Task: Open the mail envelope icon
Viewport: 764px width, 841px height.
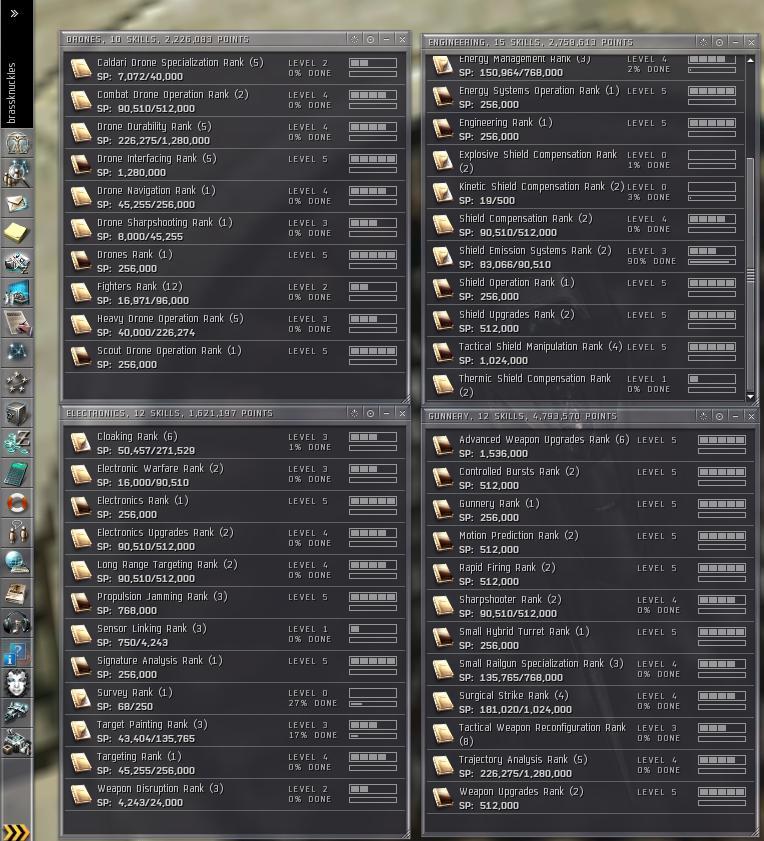Action: [x=17, y=203]
